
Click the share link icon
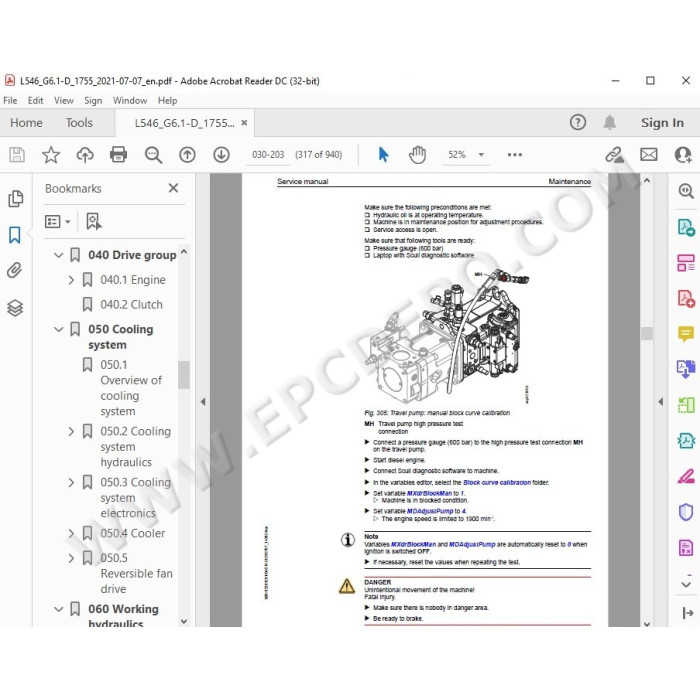pyautogui.click(x=614, y=155)
